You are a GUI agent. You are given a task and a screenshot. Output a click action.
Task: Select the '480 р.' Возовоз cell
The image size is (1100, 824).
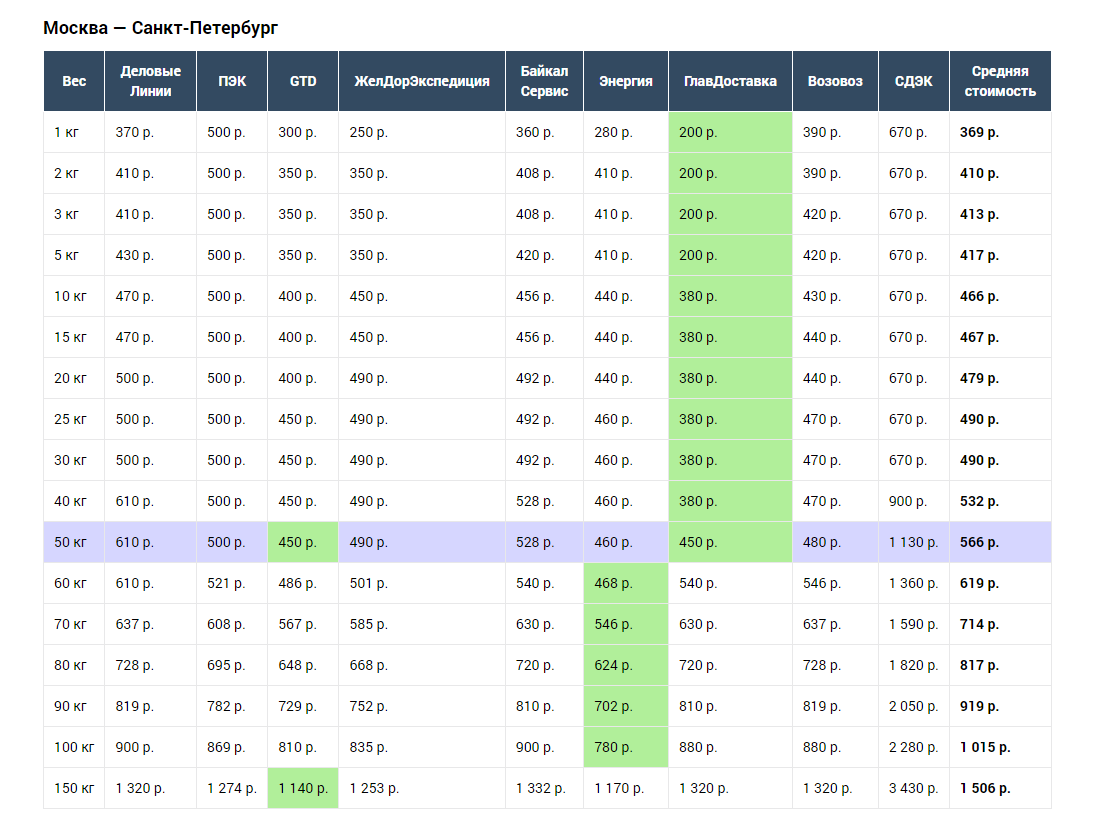(835, 542)
